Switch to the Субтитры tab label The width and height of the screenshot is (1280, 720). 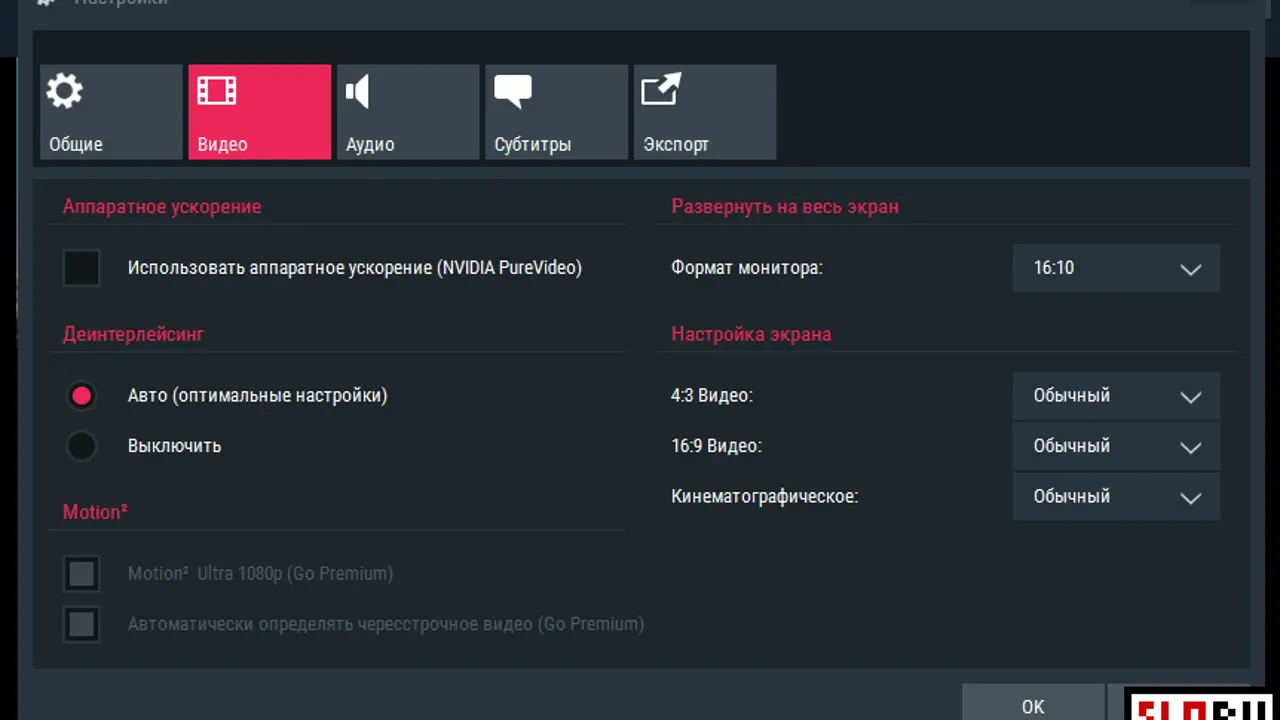pos(533,145)
